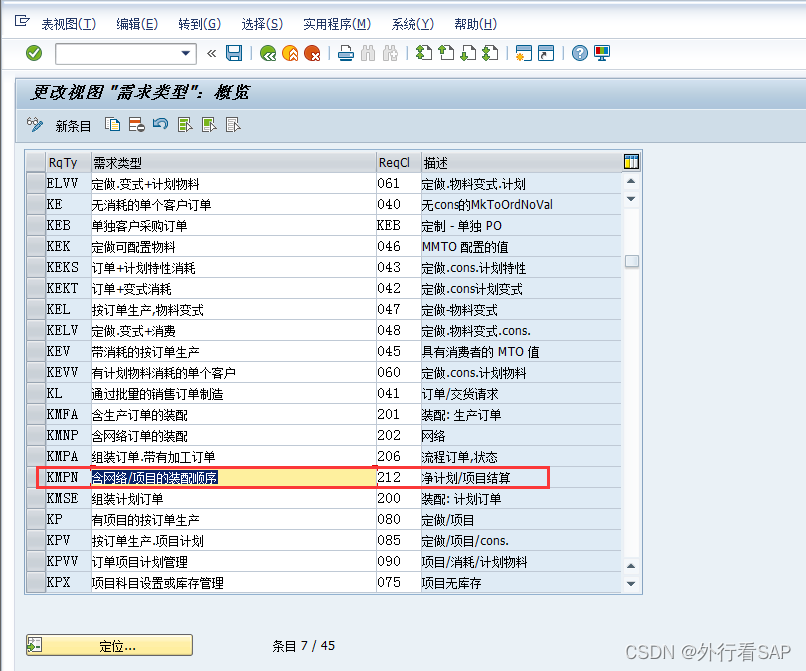
Task: Select row selector for KEL row
Action: (x=36, y=310)
